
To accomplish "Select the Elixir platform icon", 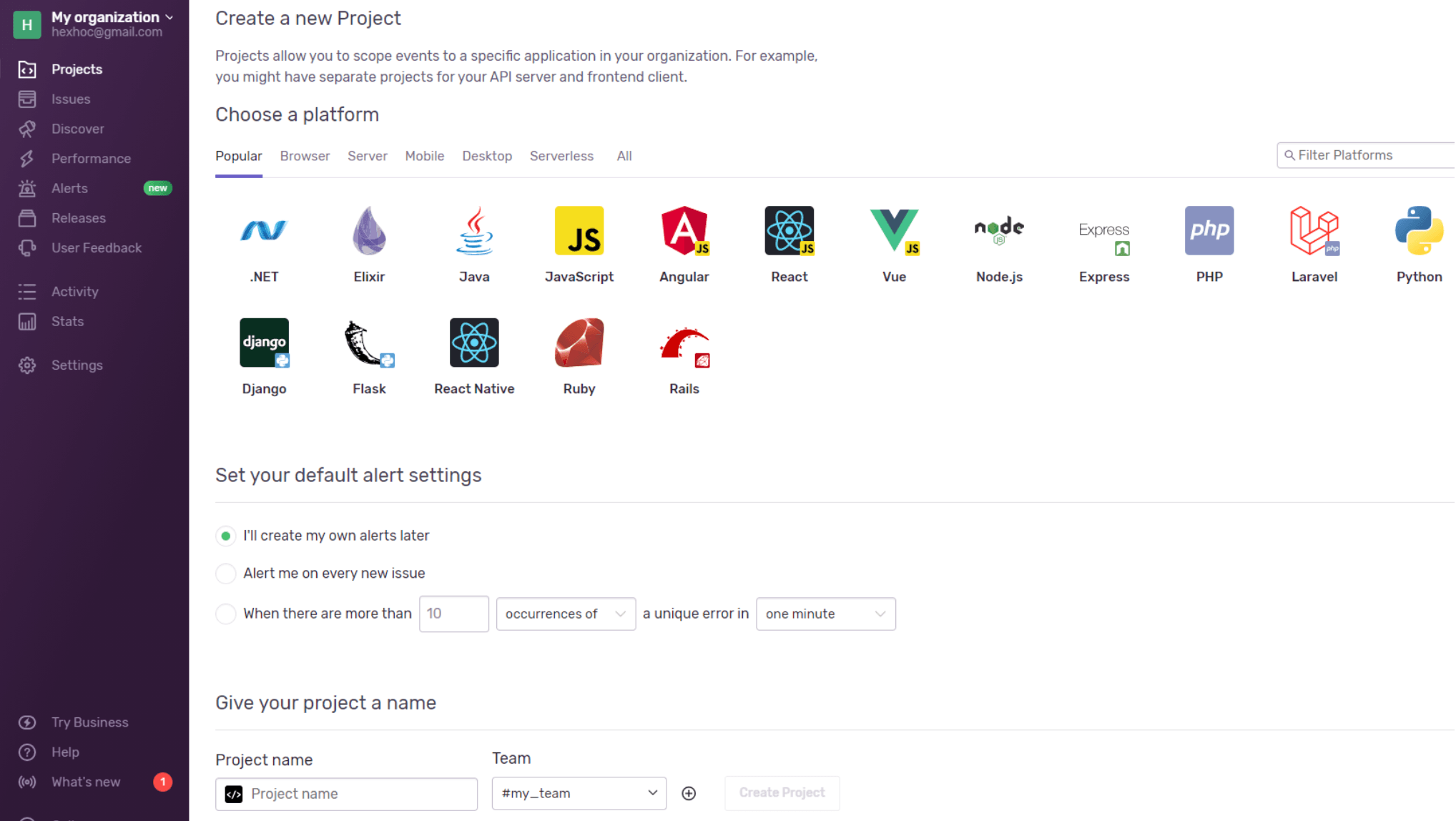I will tap(369, 231).
